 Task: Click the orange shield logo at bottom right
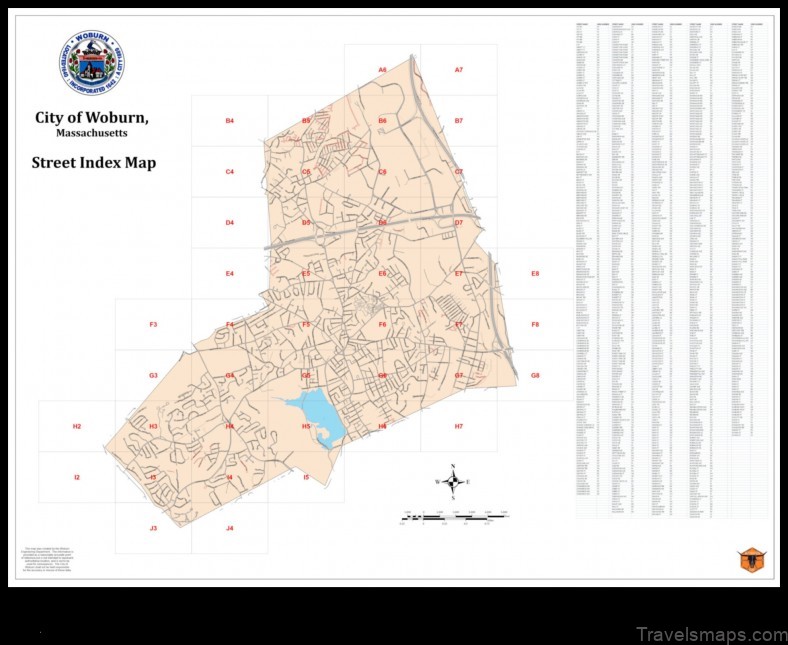(x=750, y=559)
